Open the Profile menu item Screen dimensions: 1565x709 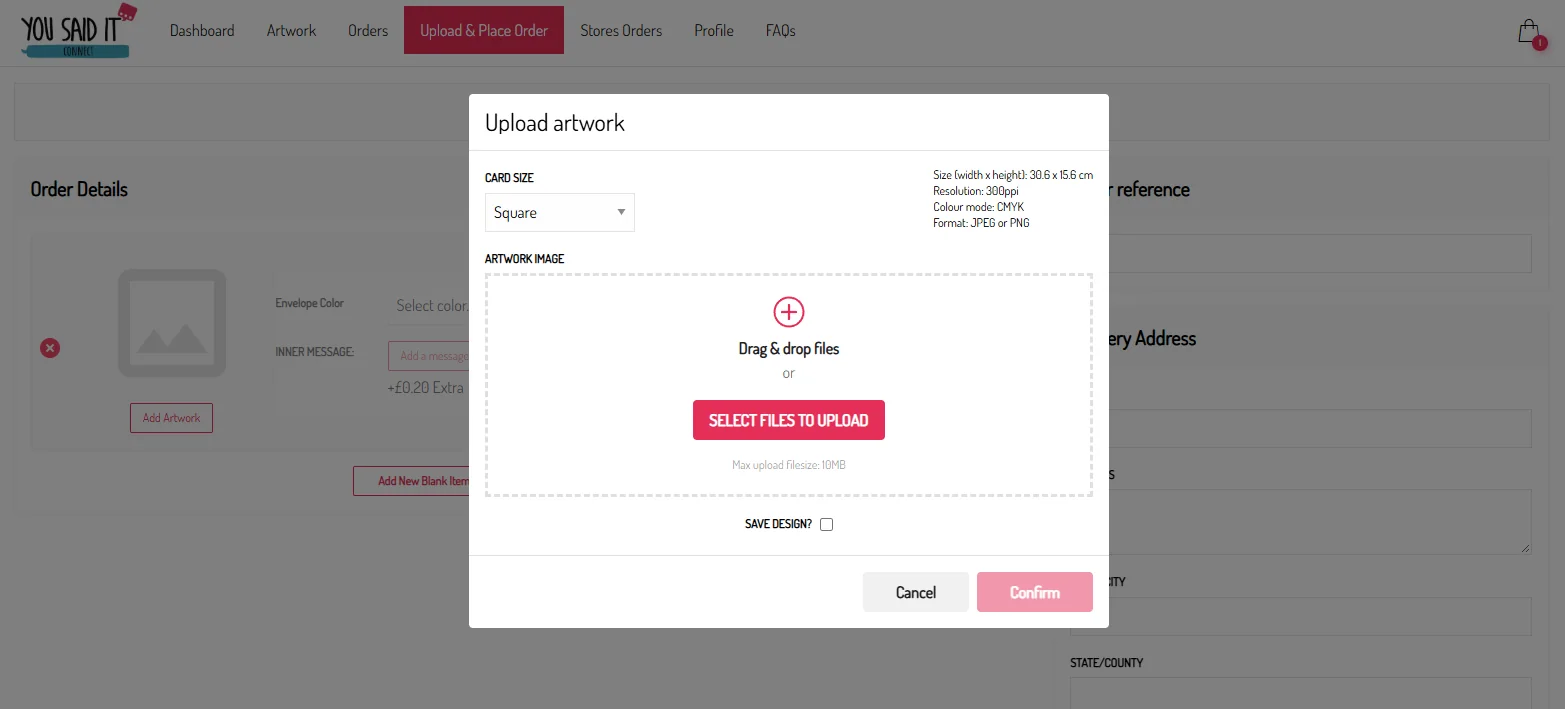(714, 30)
